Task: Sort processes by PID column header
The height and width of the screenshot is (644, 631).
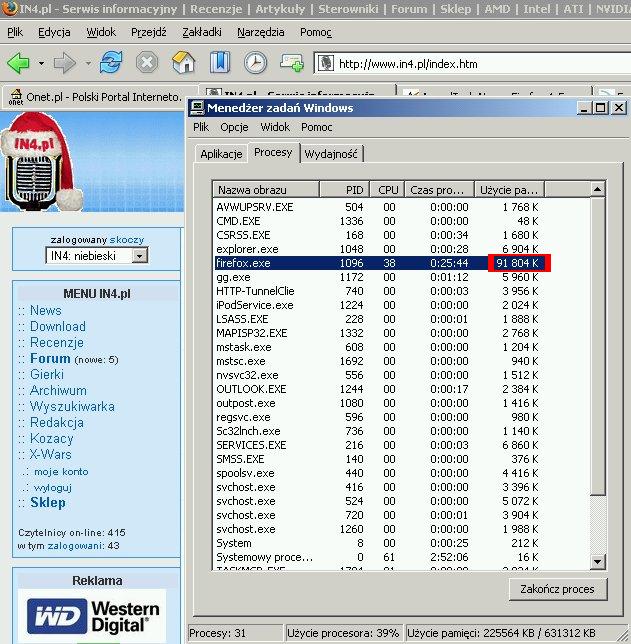Action: pos(344,190)
